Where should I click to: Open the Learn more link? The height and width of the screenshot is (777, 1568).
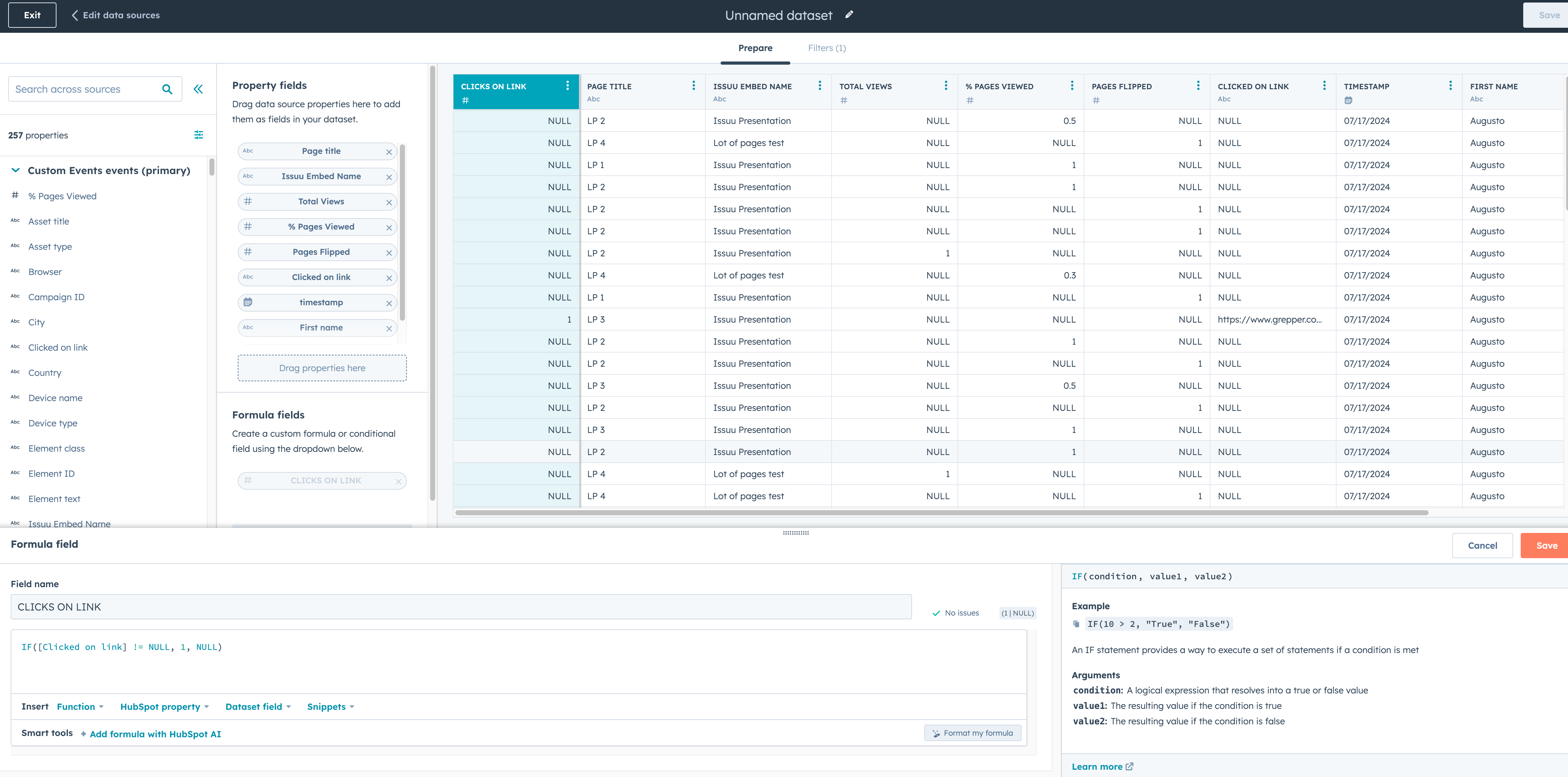coord(1102,767)
